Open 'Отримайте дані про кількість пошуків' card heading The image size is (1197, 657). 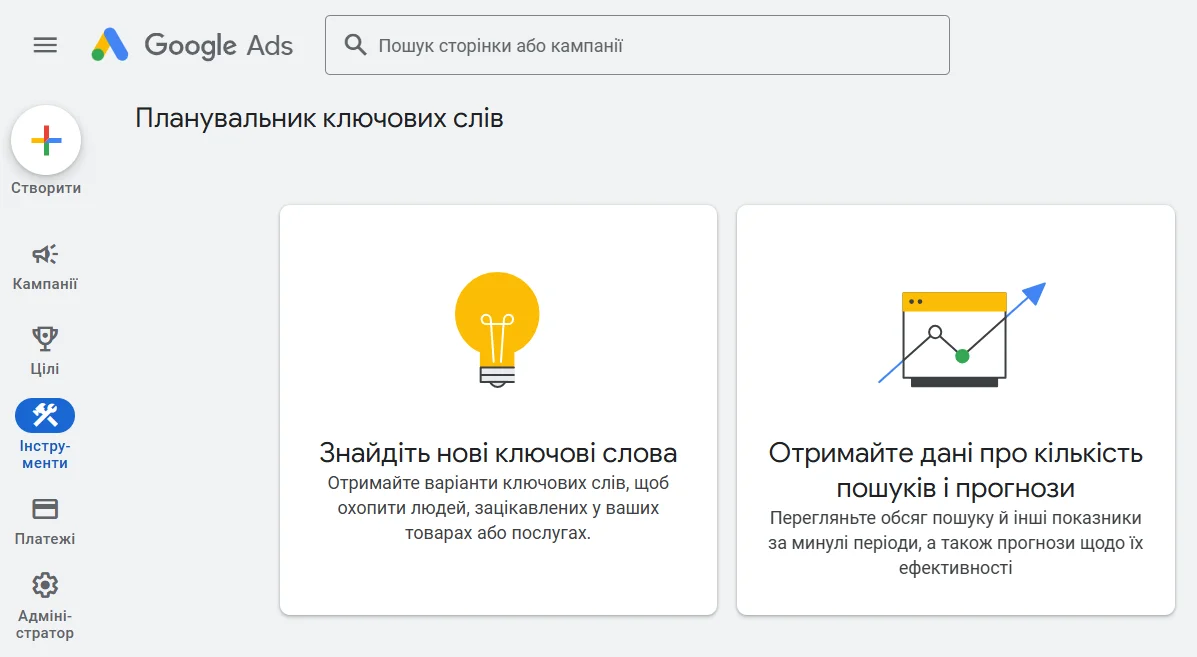955,470
